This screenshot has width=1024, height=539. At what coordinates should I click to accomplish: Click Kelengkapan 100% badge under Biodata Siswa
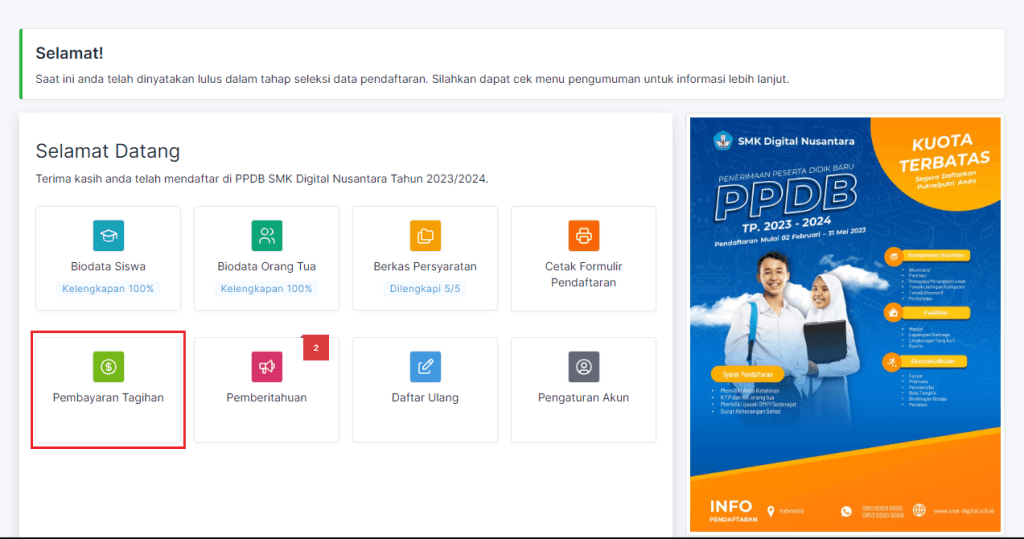[x=108, y=289]
